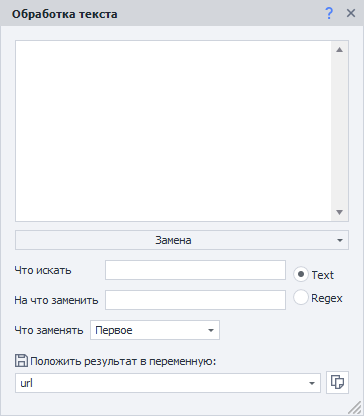
Task: Click inside the large text input area
Action: (x=173, y=131)
